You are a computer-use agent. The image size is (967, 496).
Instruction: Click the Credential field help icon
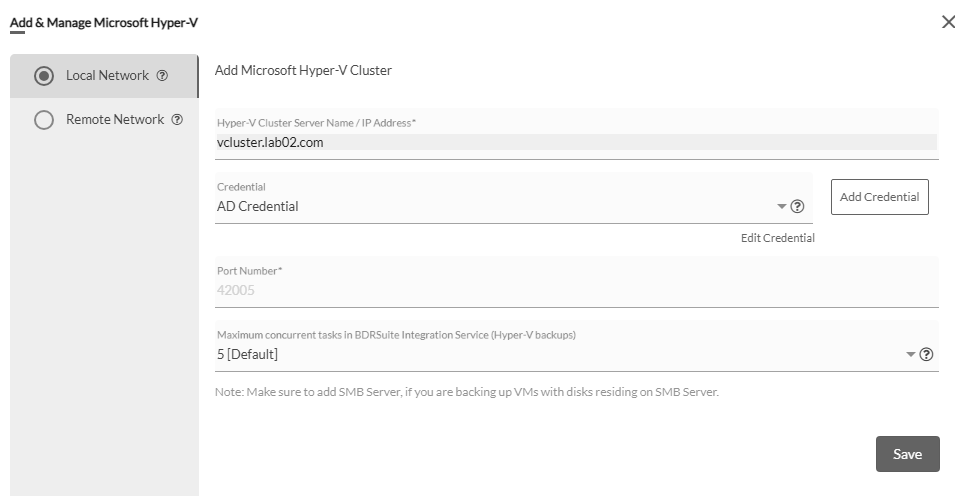tap(797, 207)
